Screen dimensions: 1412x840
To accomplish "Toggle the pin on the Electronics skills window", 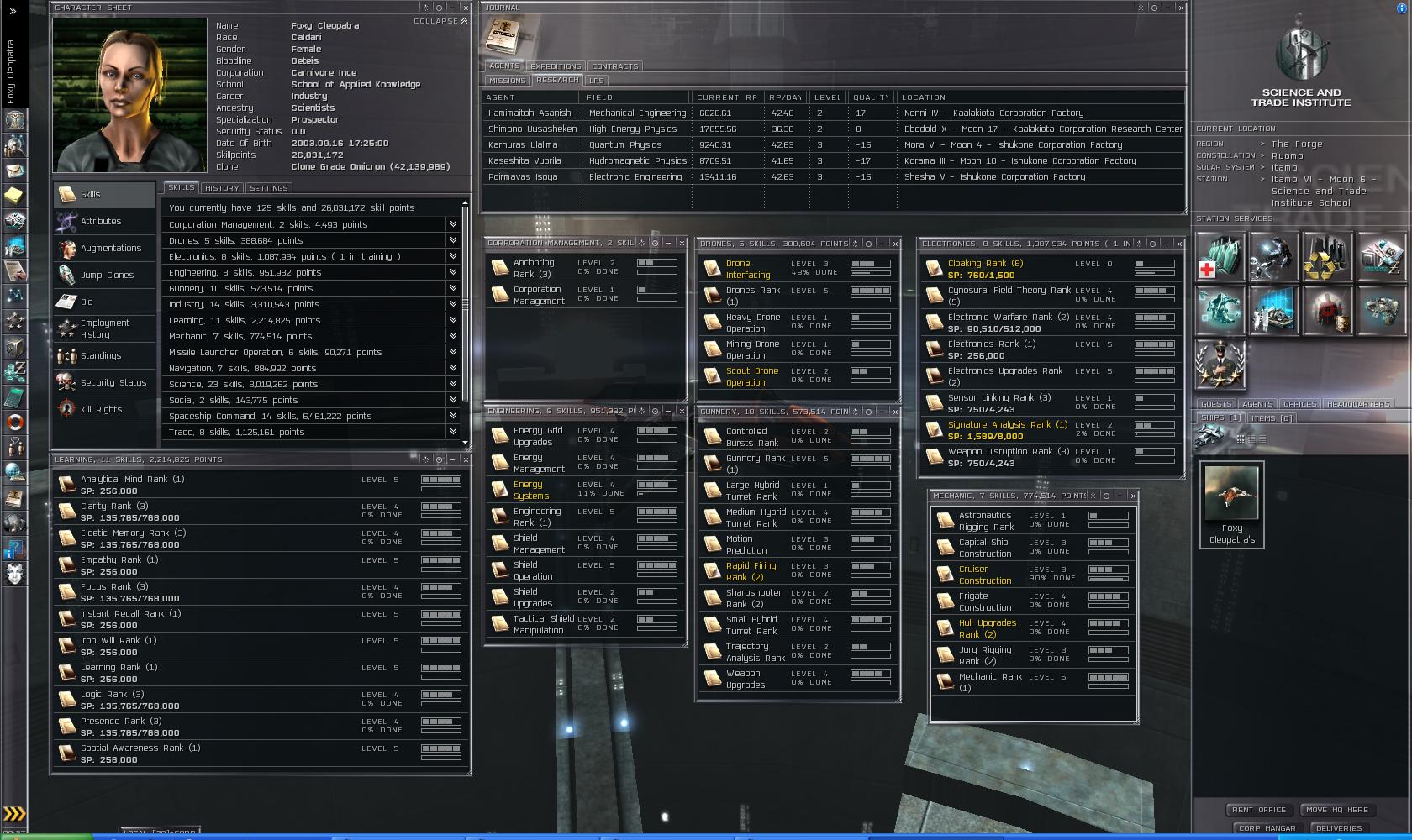I will coord(1152,243).
